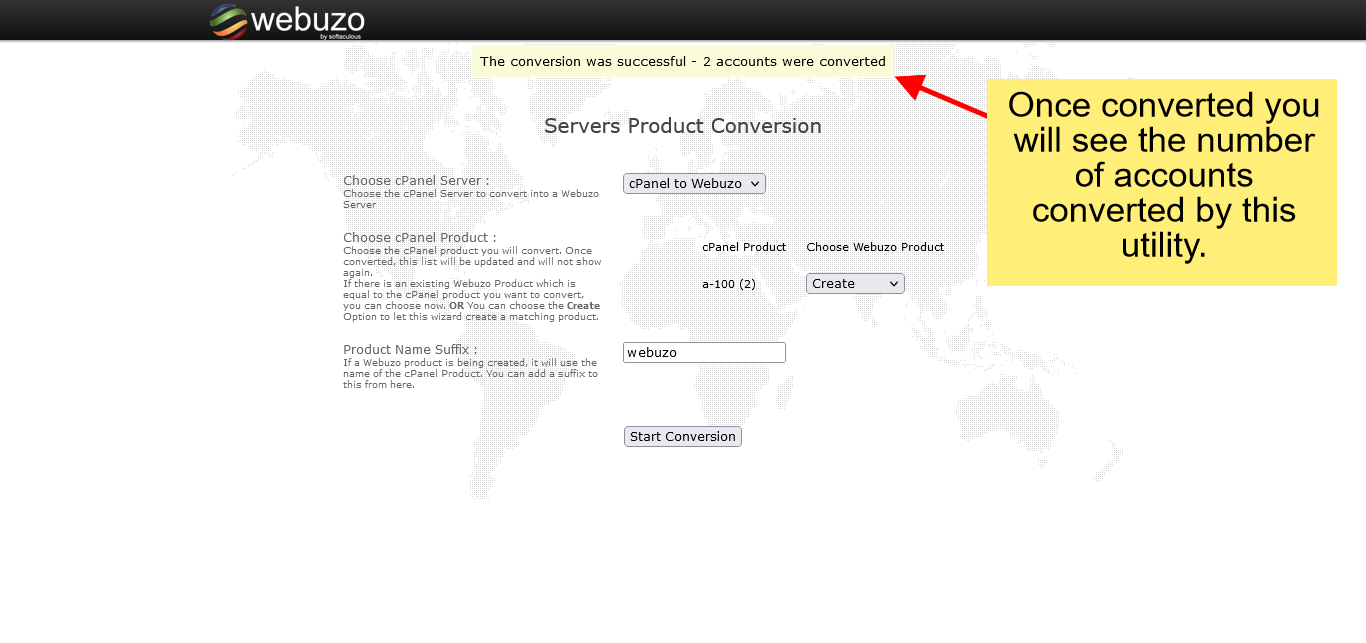Image resolution: width=1366 pixels, height=643 pixels.
Task: Click the Webuzo swirl logo icon
Action: [228, 21]
